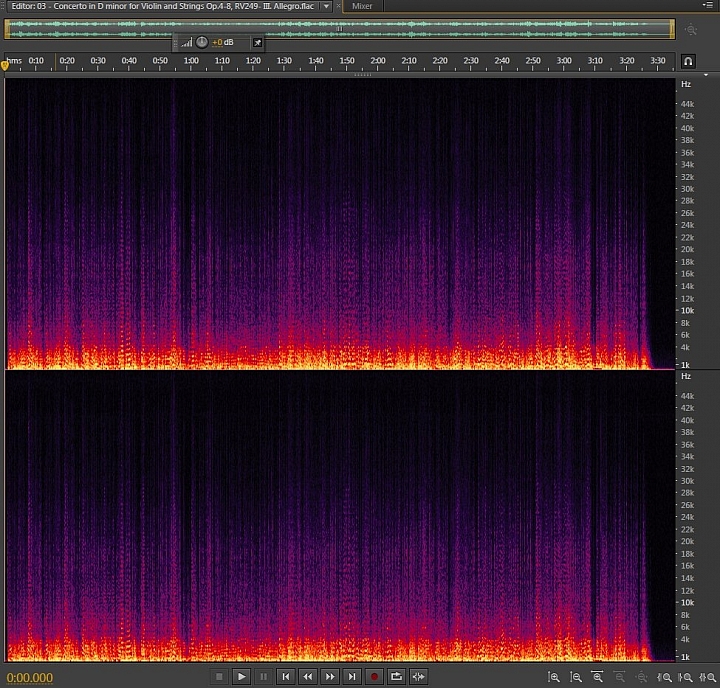The height and width of the screenshot is (688, 720).
Task: Zoom out amplitude icon
Action: coord(575,677)
